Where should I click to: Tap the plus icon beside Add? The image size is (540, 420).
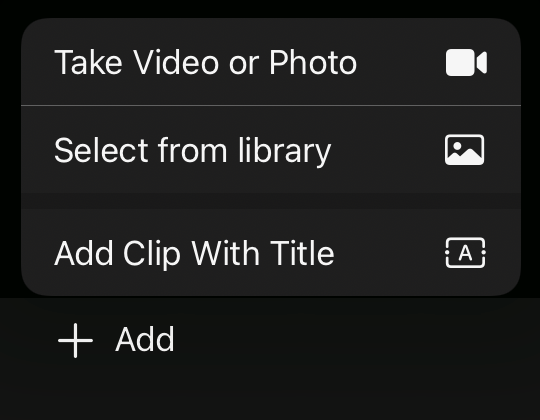tap(75, 340)
